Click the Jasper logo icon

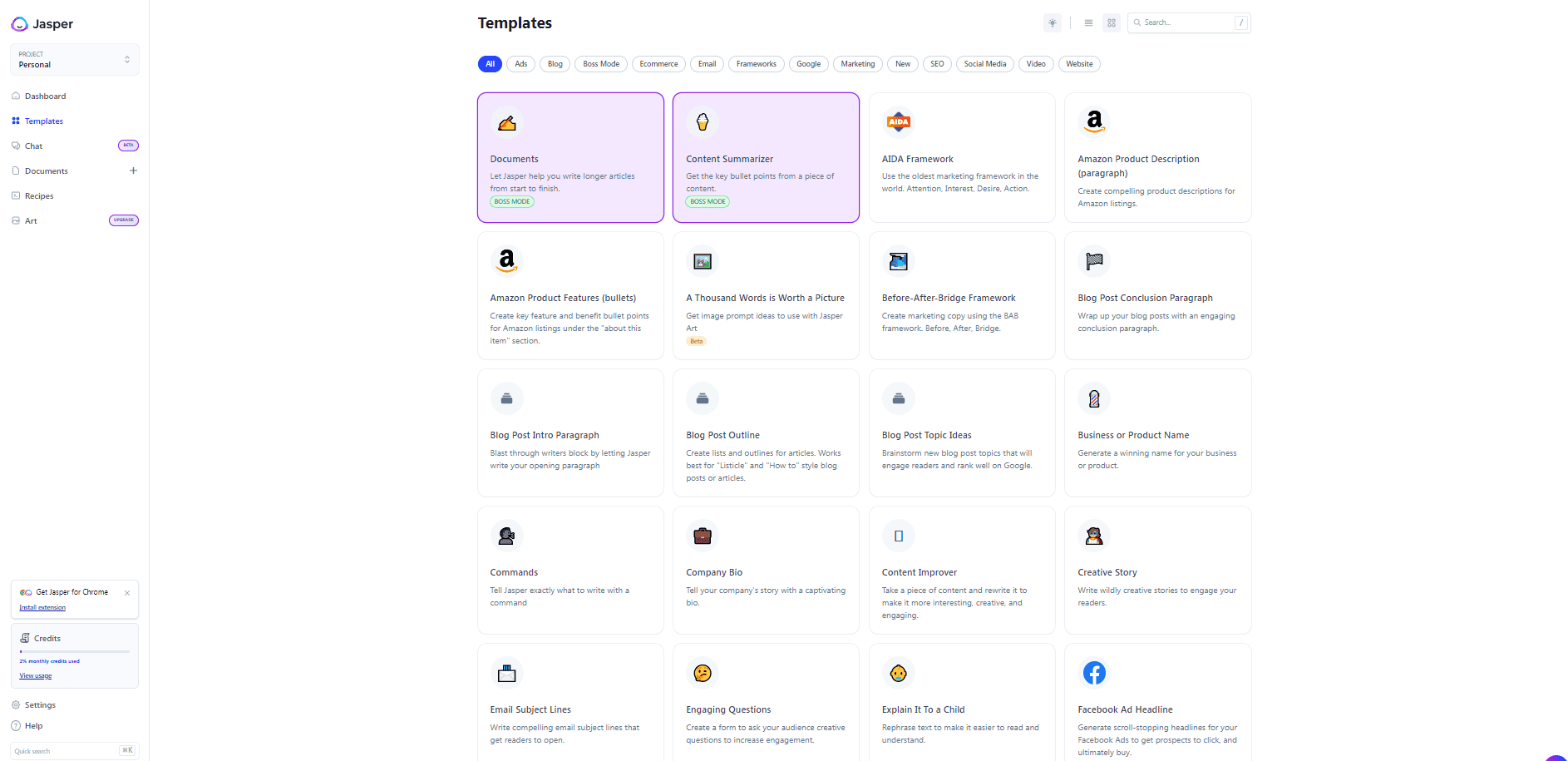pyautogui.click(x=19, y=24)
